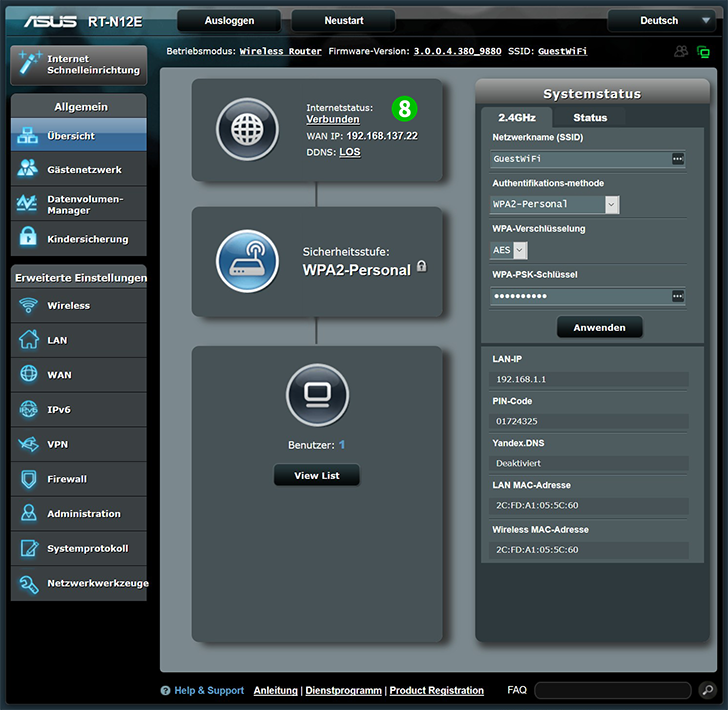Click the DDNS LOS link
The width and height of the screenshot is (728, 710).
tap(350, 152)
